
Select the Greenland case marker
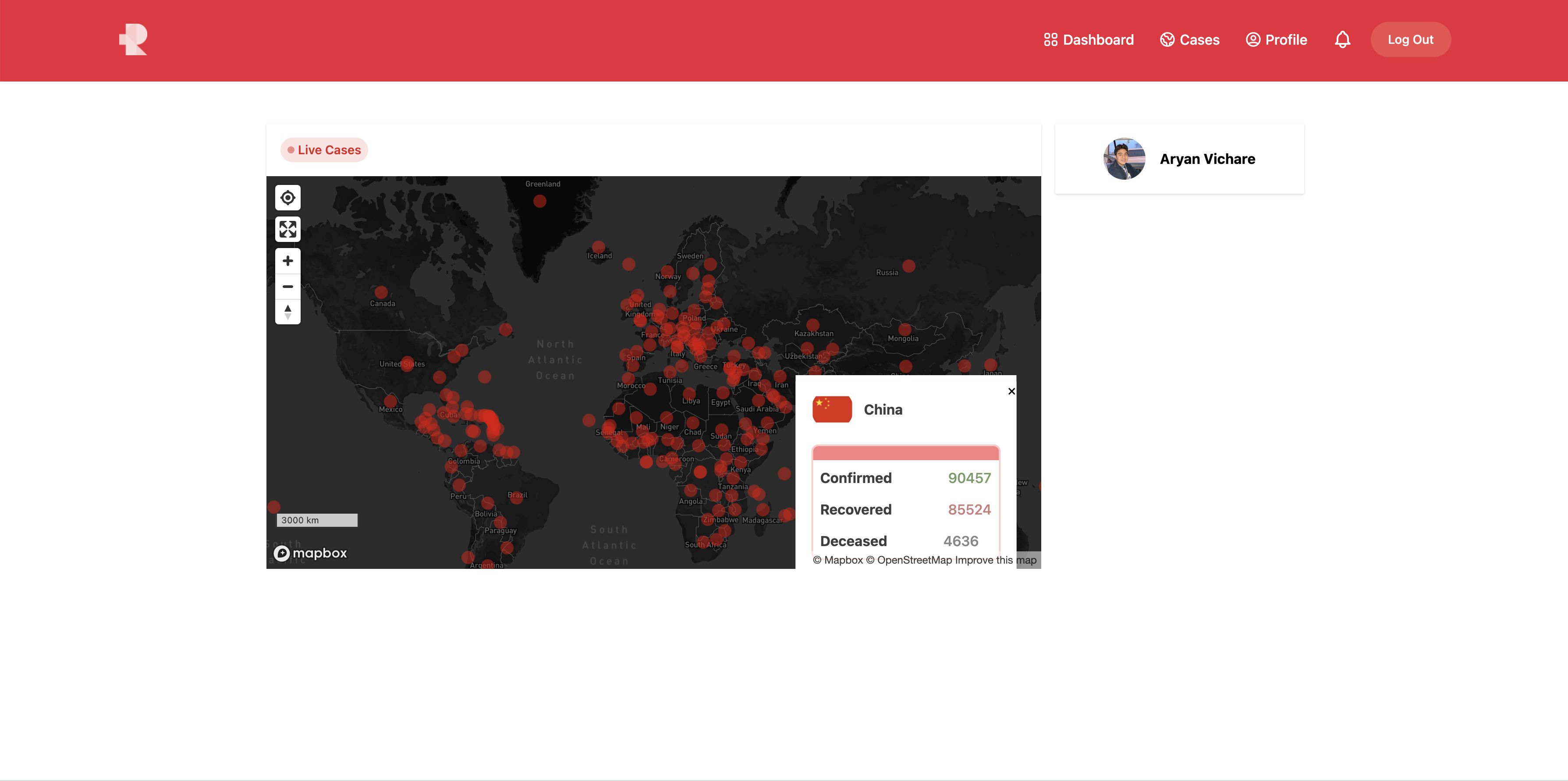click(539, 202)
